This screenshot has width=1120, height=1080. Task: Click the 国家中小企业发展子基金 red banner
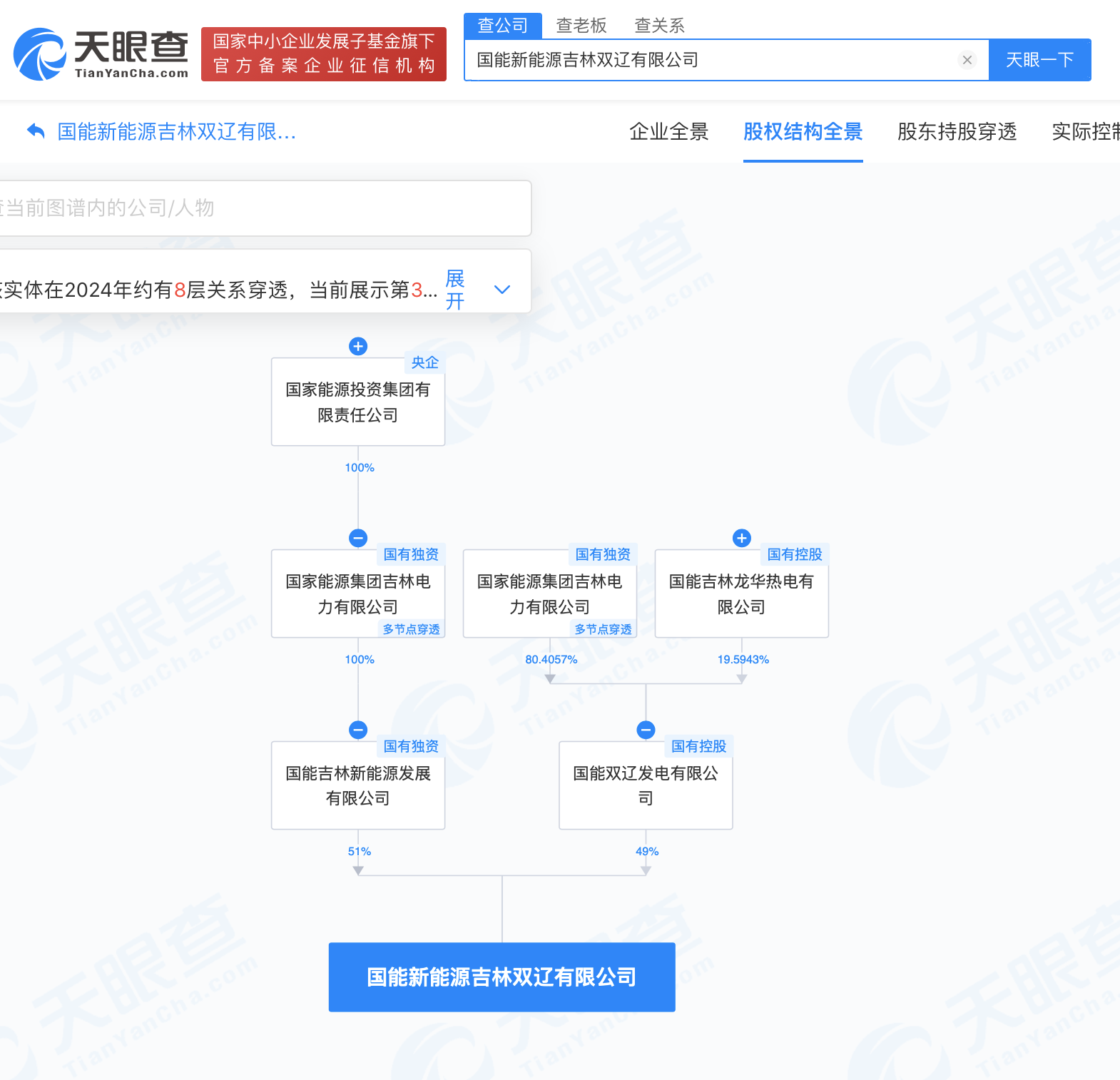click(324, 54)
